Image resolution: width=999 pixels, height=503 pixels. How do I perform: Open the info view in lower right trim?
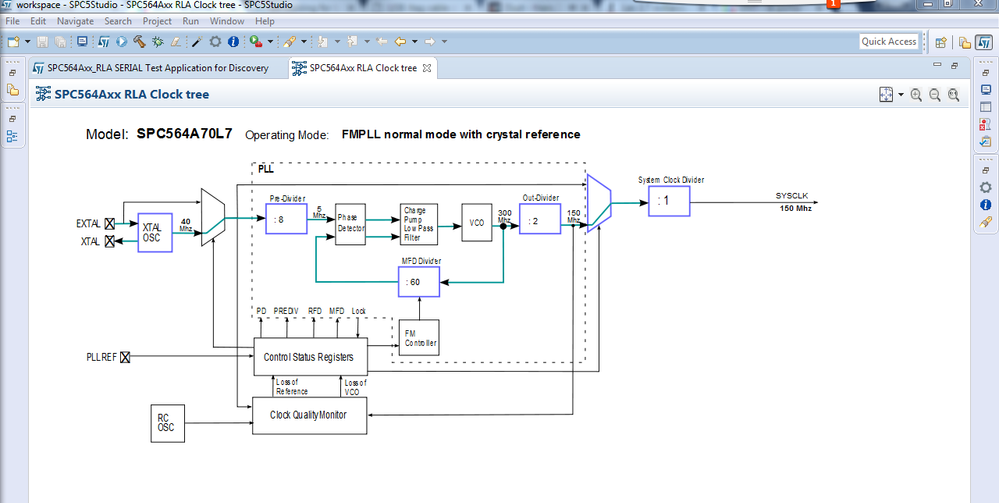(x=986, y=205)
